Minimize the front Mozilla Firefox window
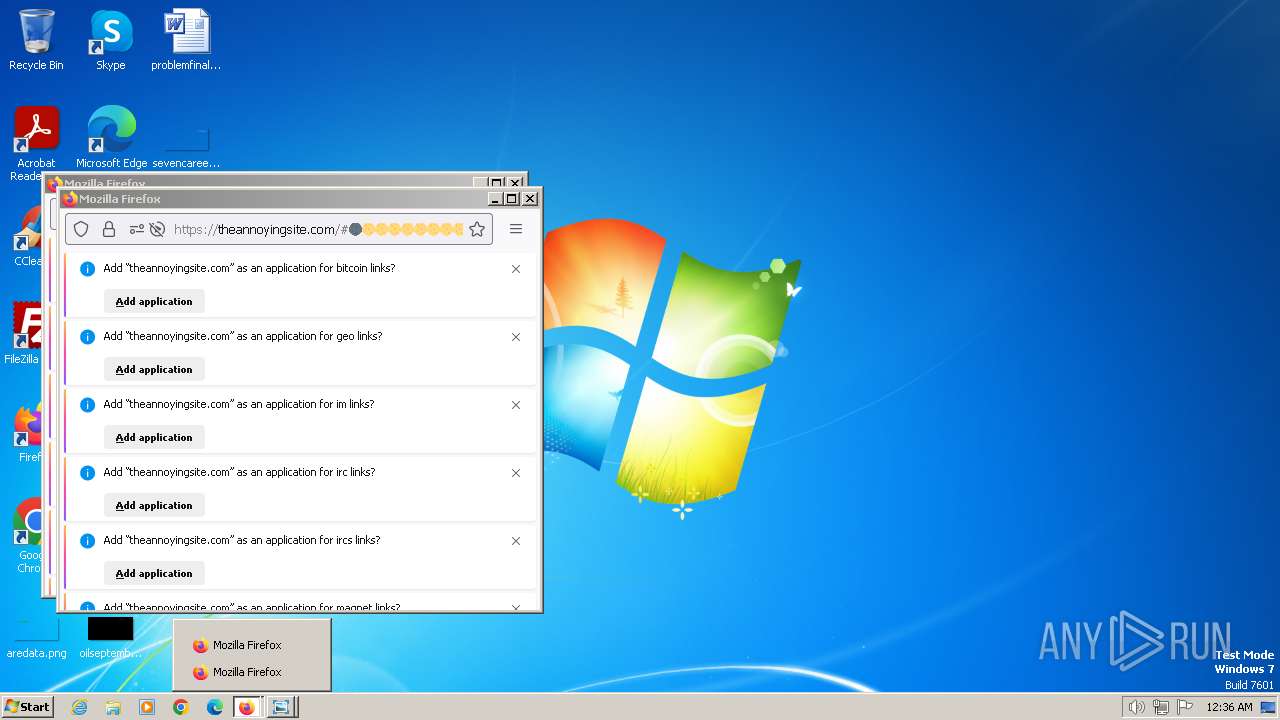 [x=495, y=199]
